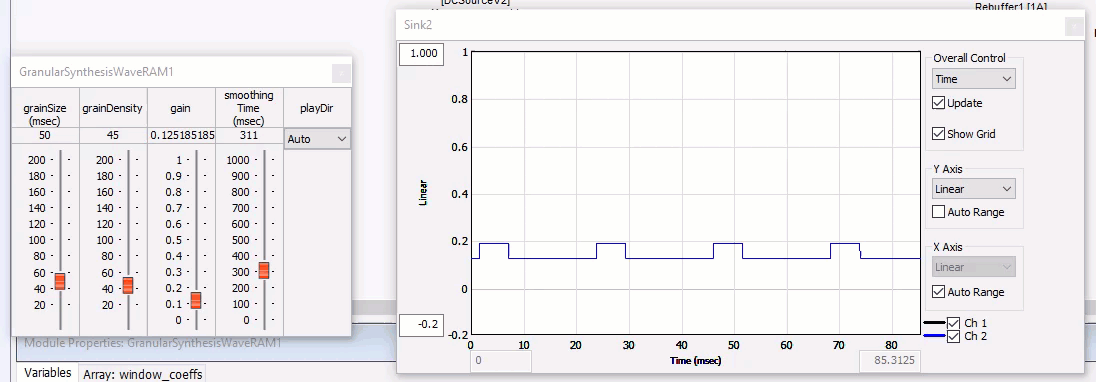Switch to the Variables tab
1096x382 pixels.
pos(48,373)
